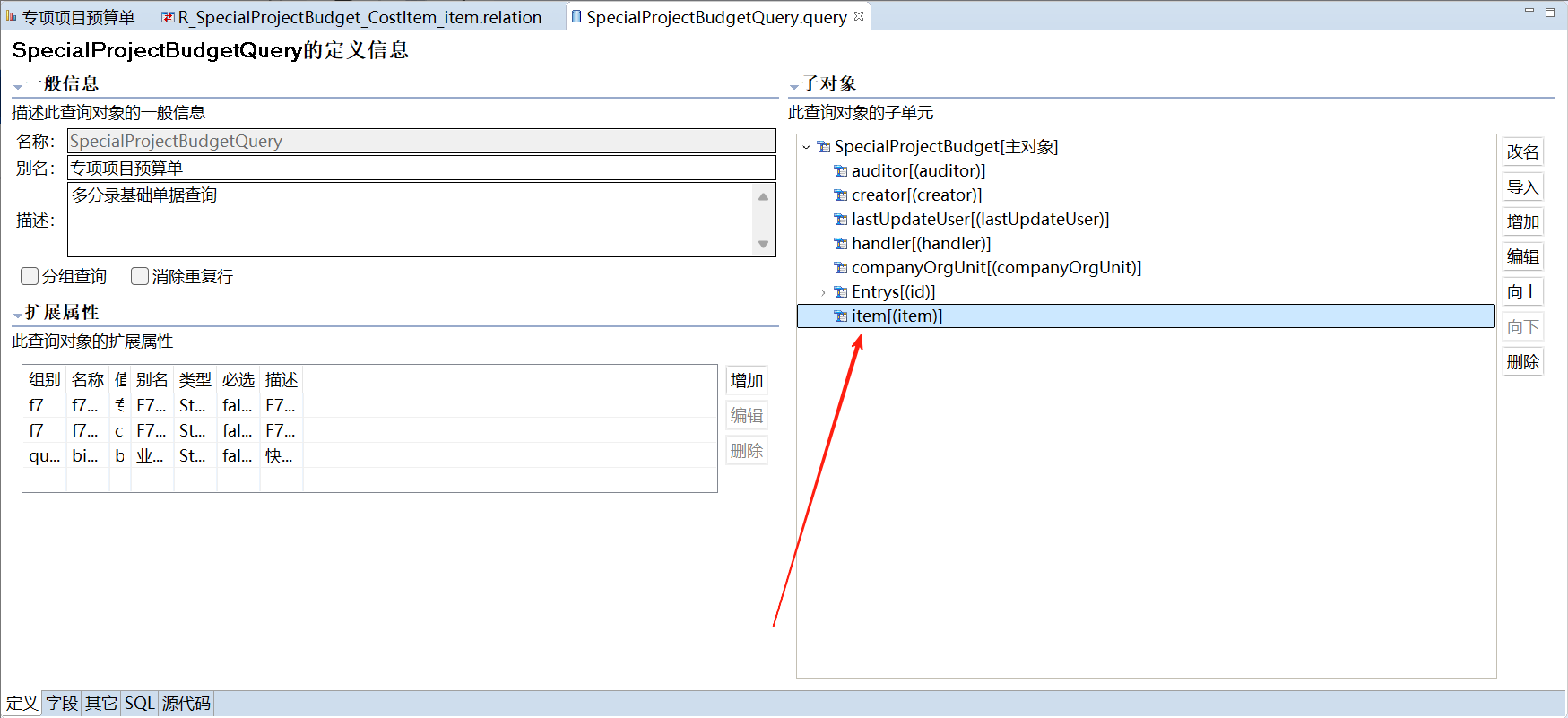Close the SpecialProjectBudgetQuery.query editor tab
Image resolution: width=1568 pixels, height=718 pixels.
(x=859, y=16)
